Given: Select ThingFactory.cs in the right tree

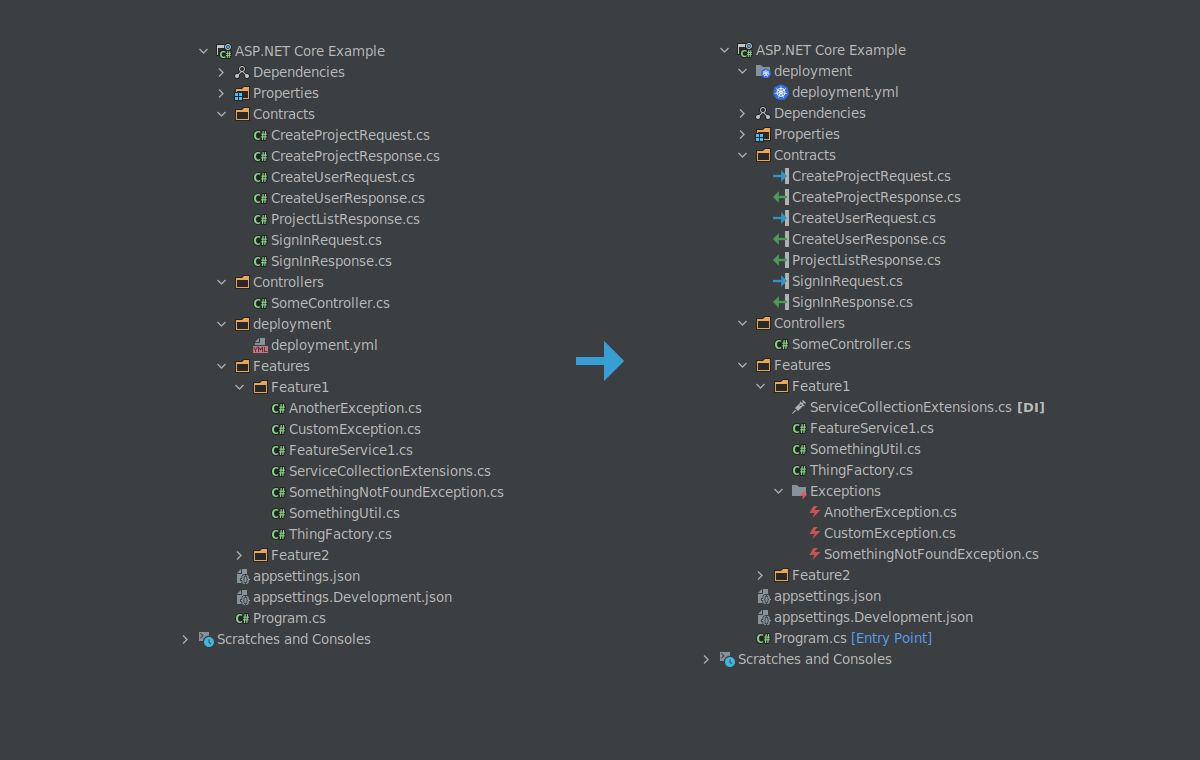Looking at the screenshot, I should [x=861, y=470].
